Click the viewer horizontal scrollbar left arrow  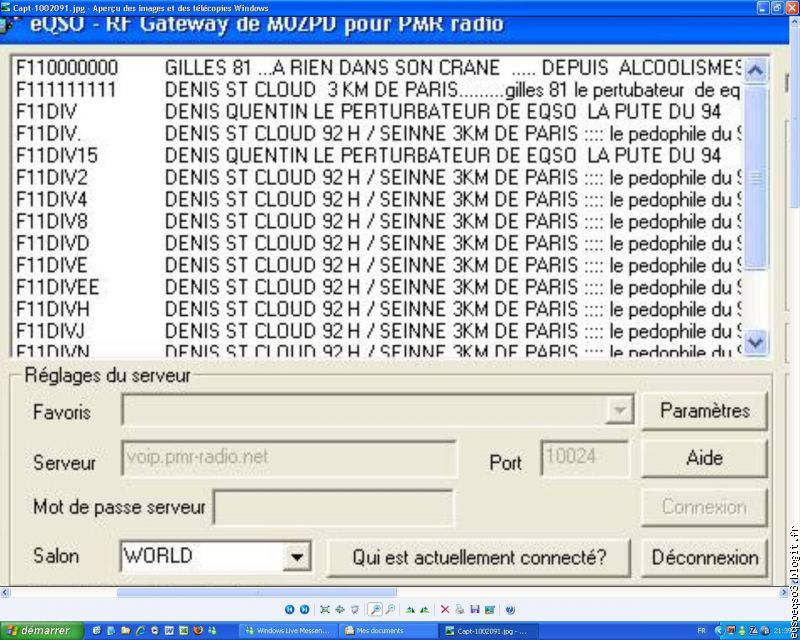click(5, 593)
